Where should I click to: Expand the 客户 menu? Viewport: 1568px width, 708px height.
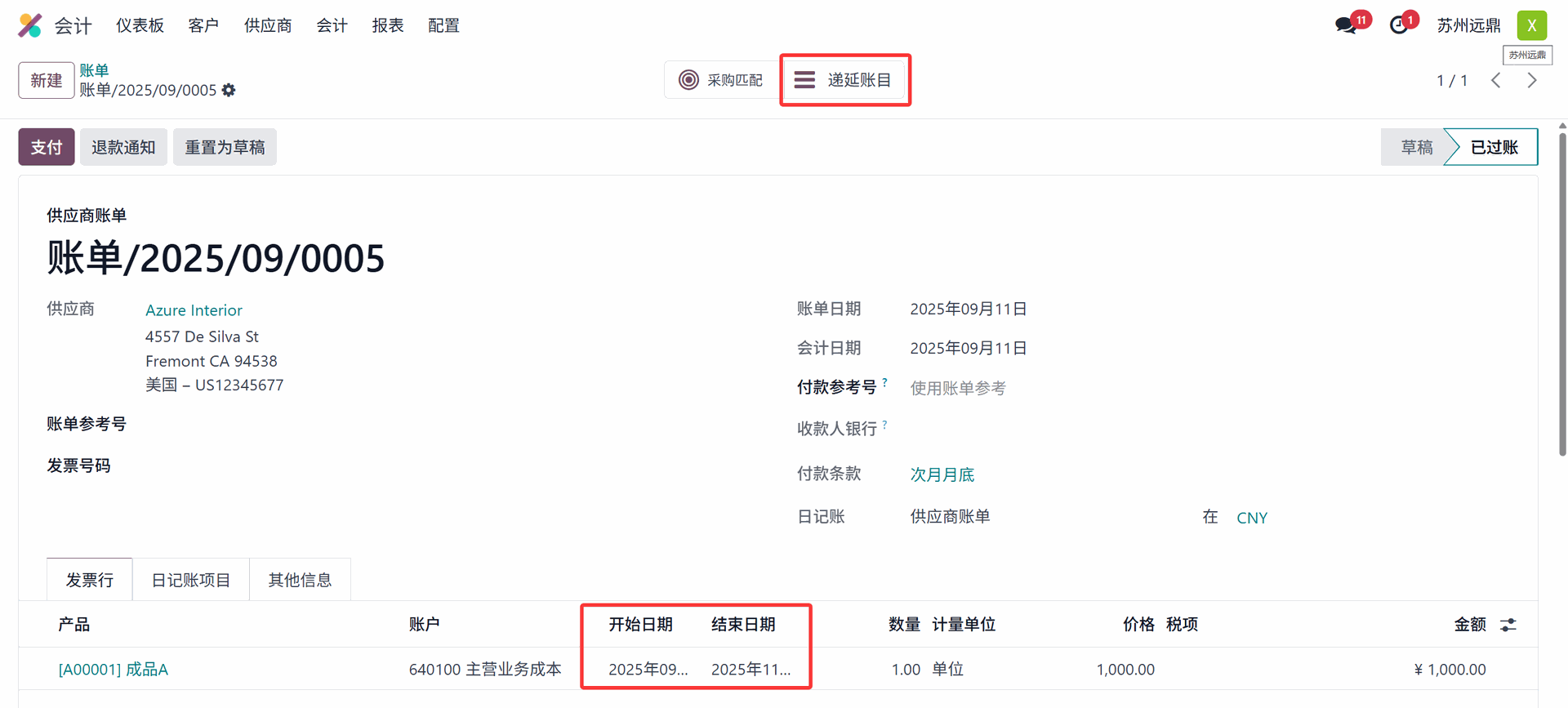(x=203, y=25)
